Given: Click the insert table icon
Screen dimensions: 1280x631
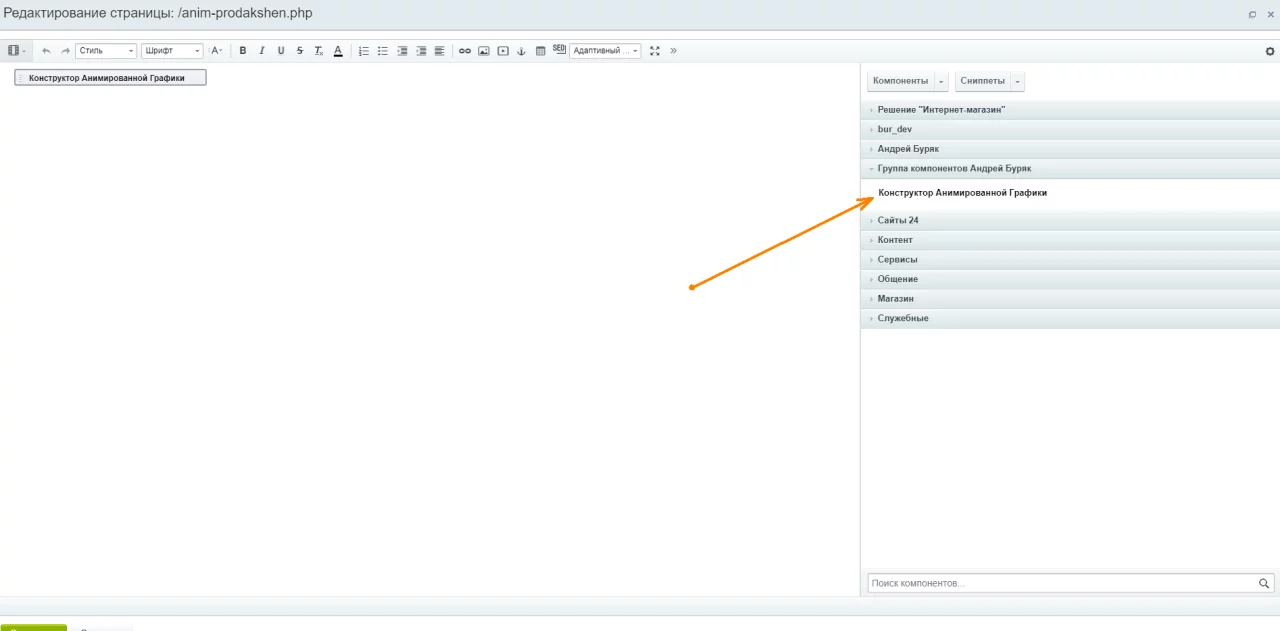Looking at the screenshot, I should [540, 51].
